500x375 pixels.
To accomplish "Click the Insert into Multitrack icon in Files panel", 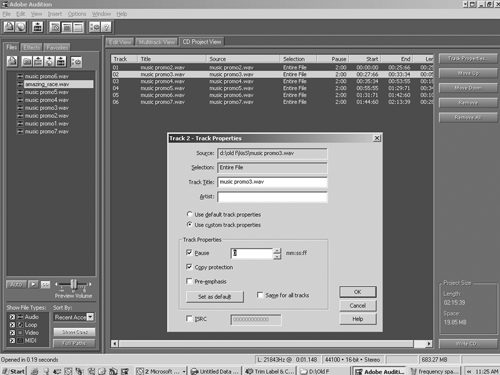I will (x=38, y=62).
